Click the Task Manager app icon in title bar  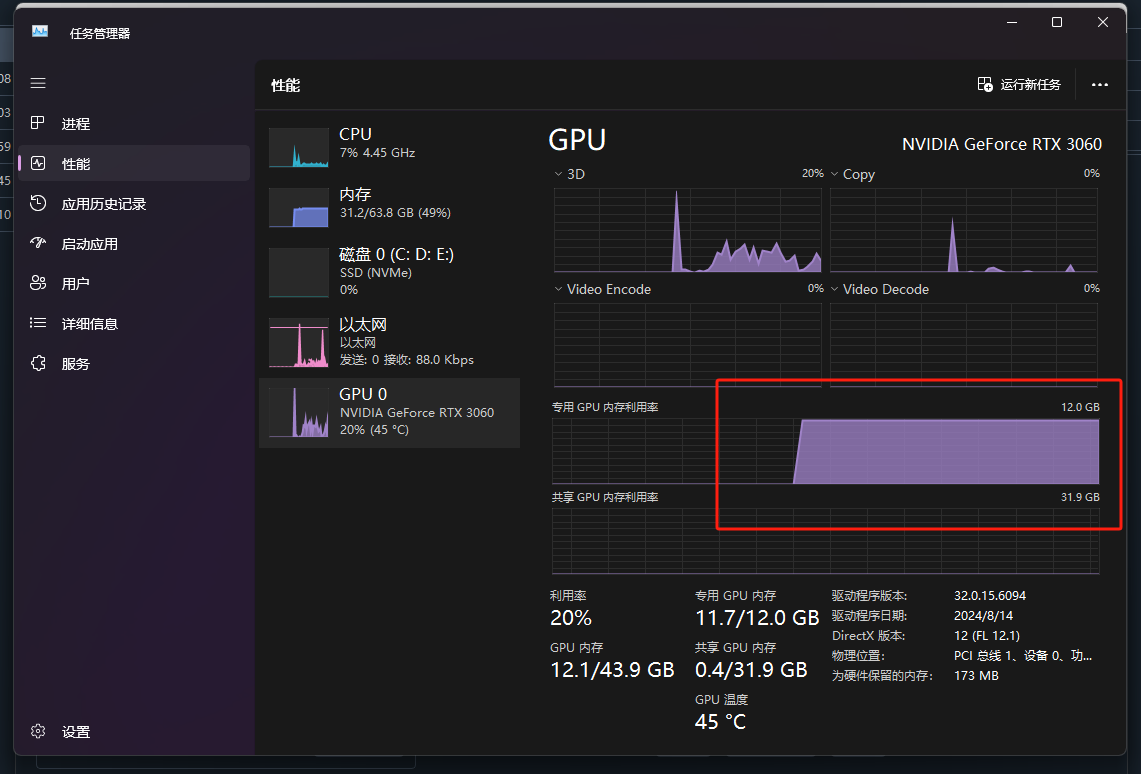click(x=40, y=32)
